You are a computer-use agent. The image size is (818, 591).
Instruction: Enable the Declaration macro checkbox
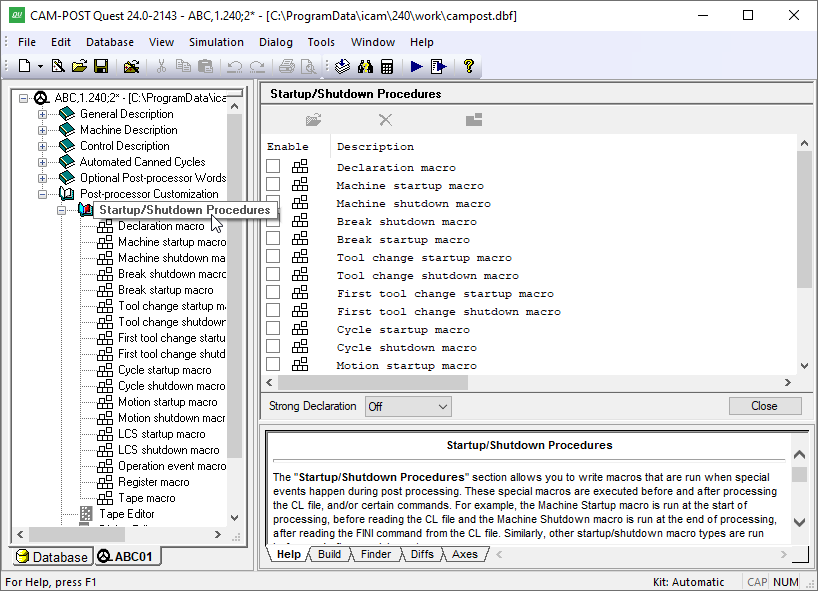pyautogui.click(x=273, y=166)
